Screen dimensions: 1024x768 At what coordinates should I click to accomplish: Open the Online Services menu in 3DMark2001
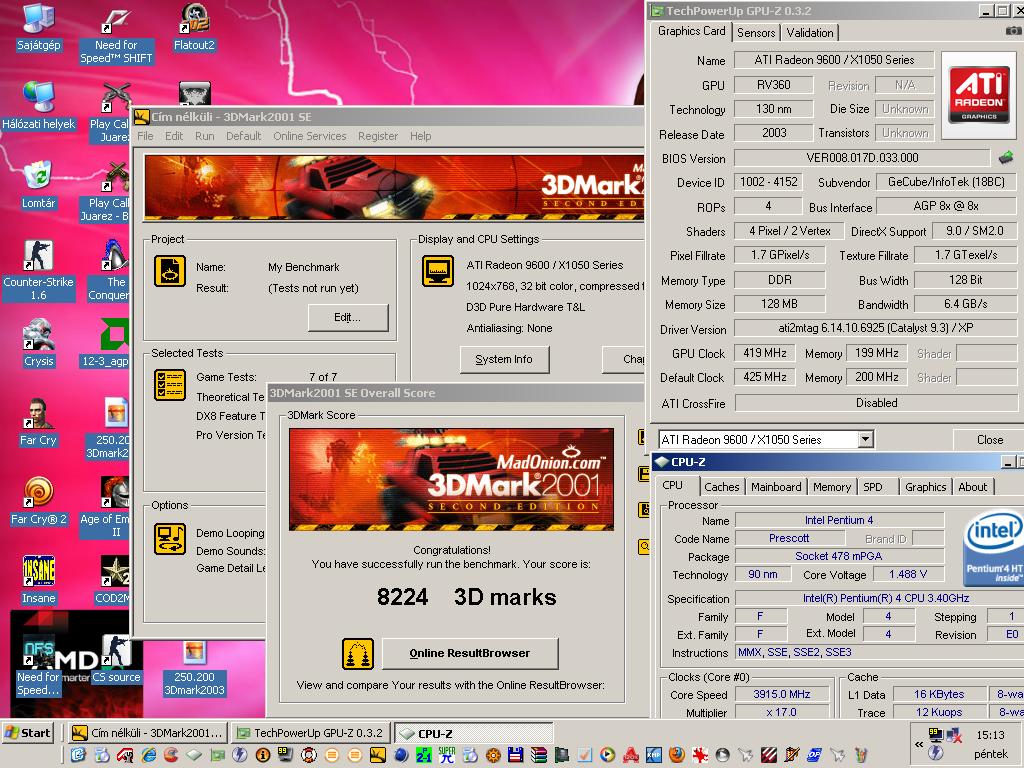pos(310,136)
